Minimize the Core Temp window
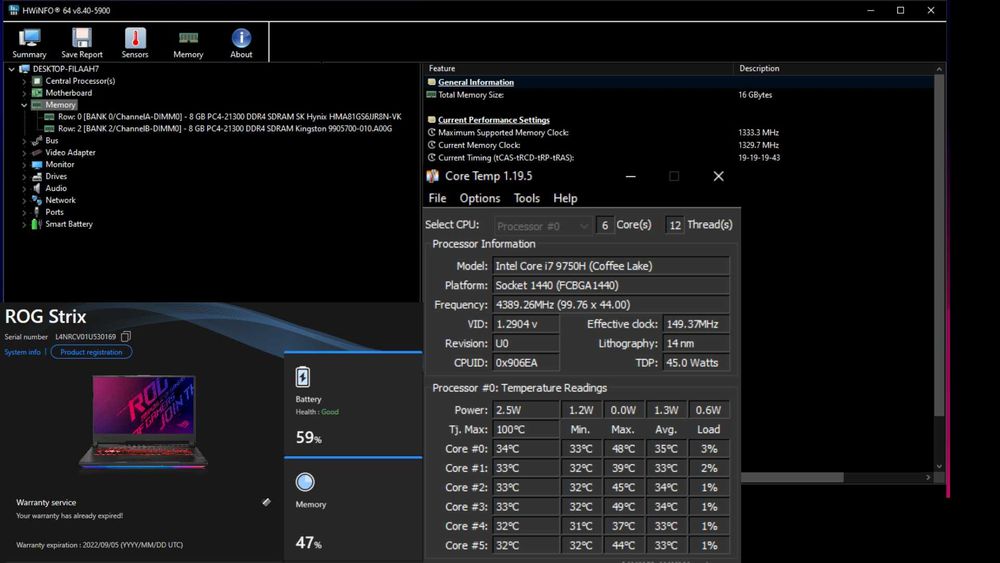 pyautogui.click(x=631, y=177)
